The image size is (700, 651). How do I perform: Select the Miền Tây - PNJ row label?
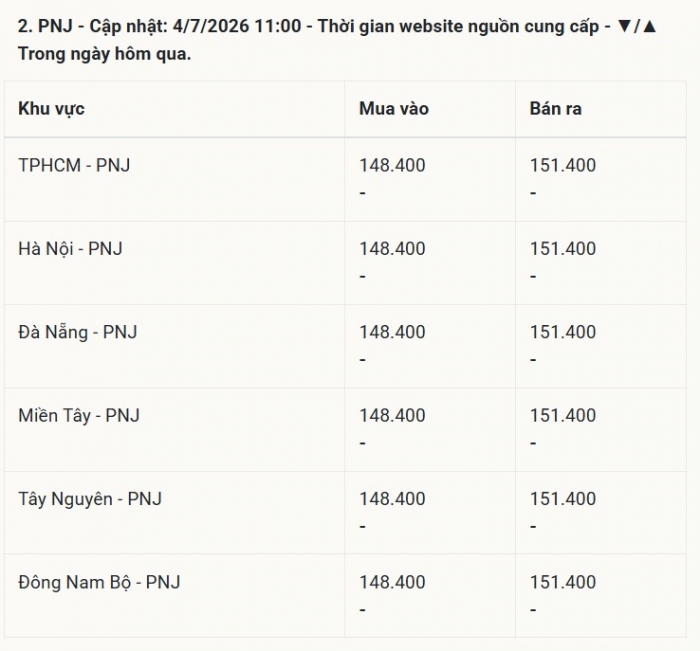(79, 415)
